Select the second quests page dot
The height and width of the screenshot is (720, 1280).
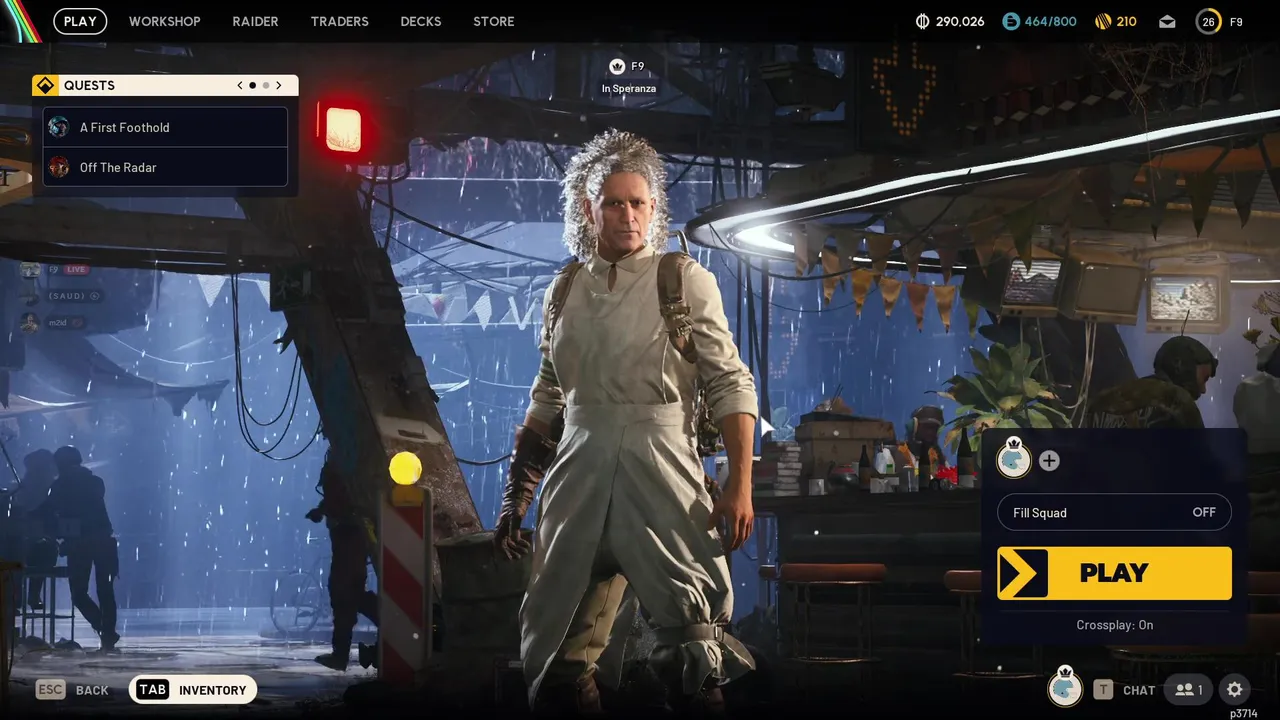pos(265,86)
